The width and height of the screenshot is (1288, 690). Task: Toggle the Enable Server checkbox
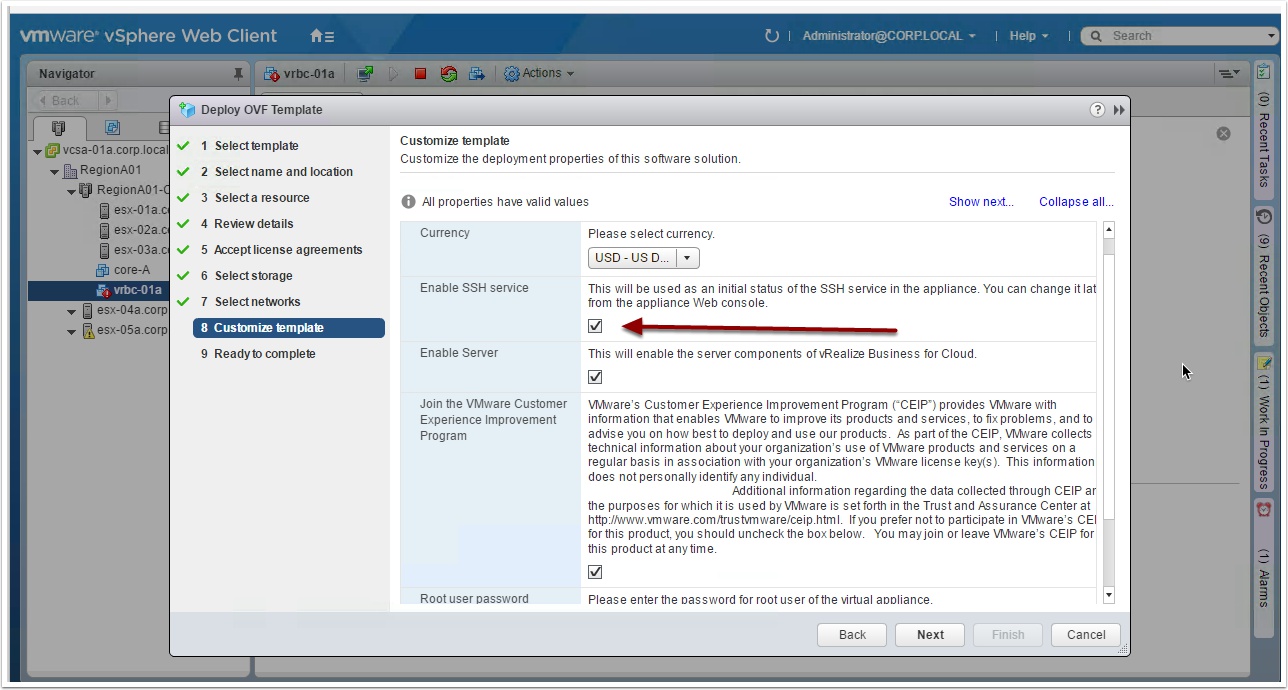click(595, 377)
